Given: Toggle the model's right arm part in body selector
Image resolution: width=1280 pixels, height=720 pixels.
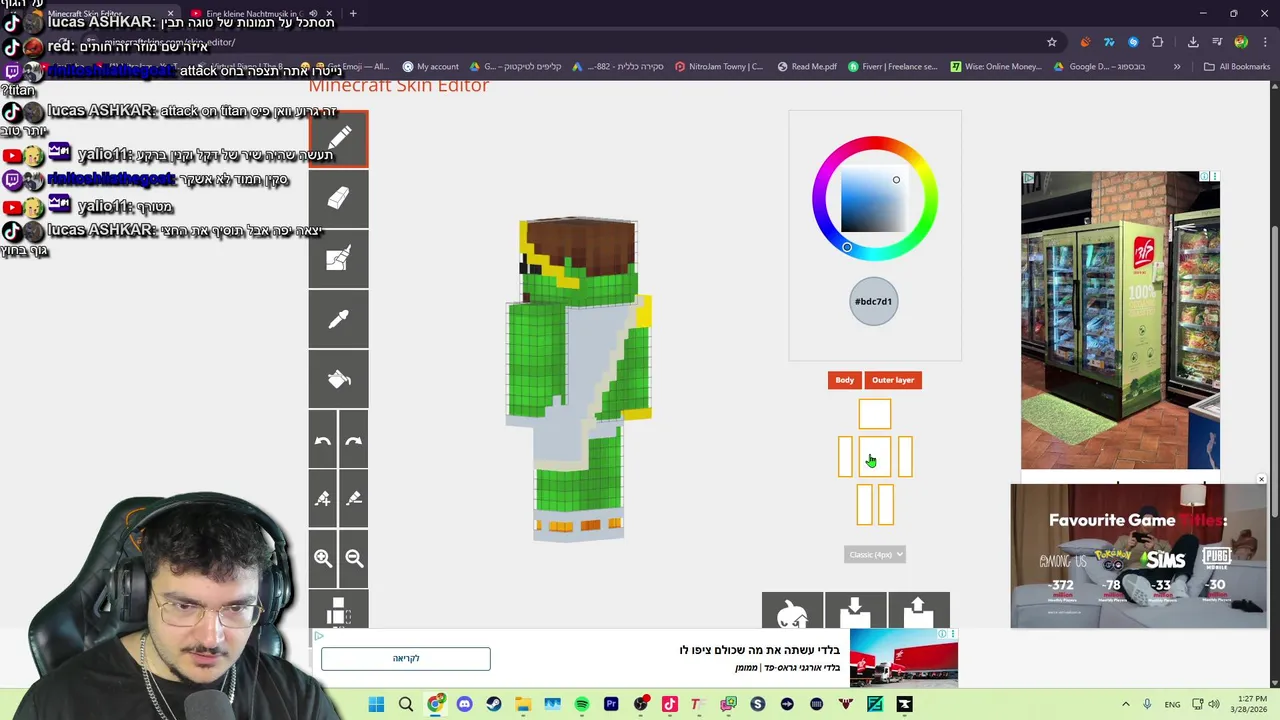Looking at the screenshot, I should coord(845,456).
